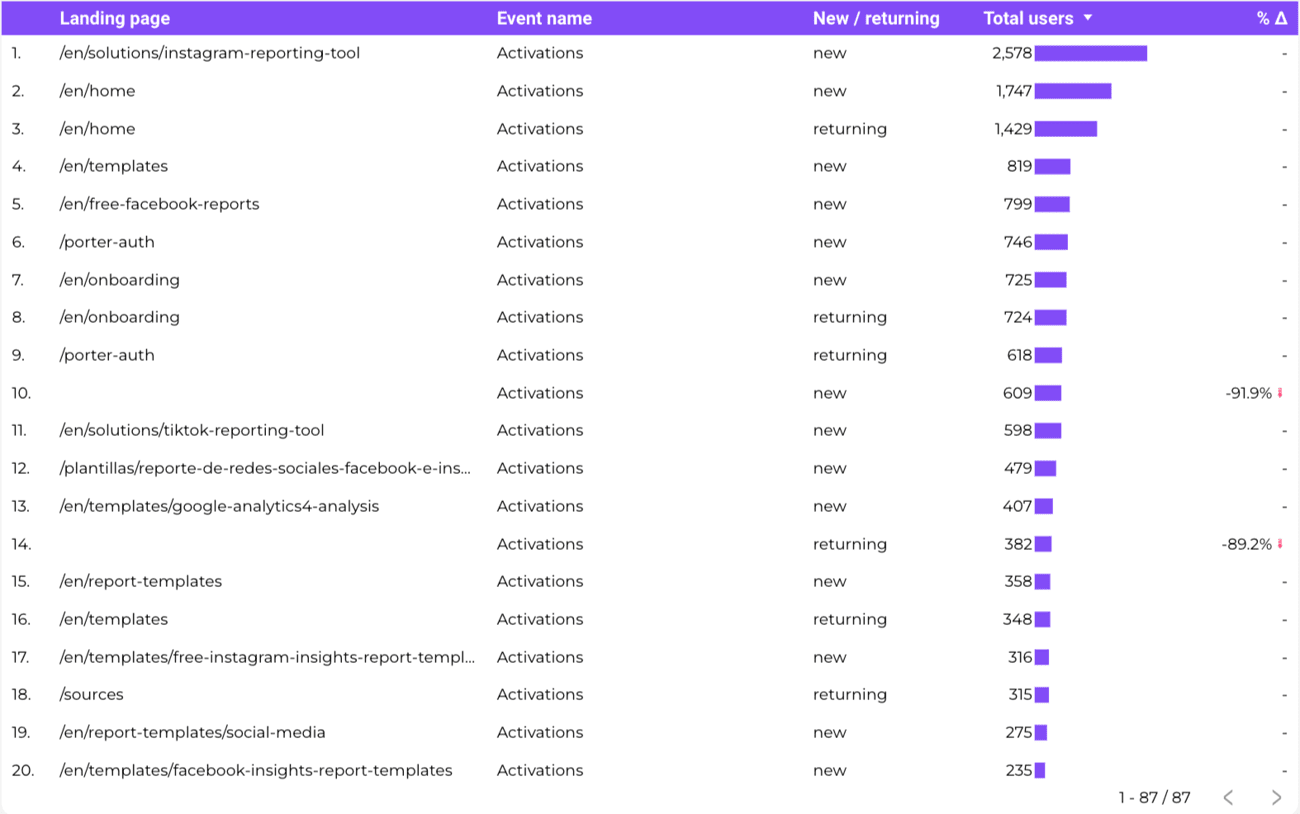Click the -91.9% delta value
Screen dimensions: 1300x814
pyautogui.click(x=1248, y=393)
